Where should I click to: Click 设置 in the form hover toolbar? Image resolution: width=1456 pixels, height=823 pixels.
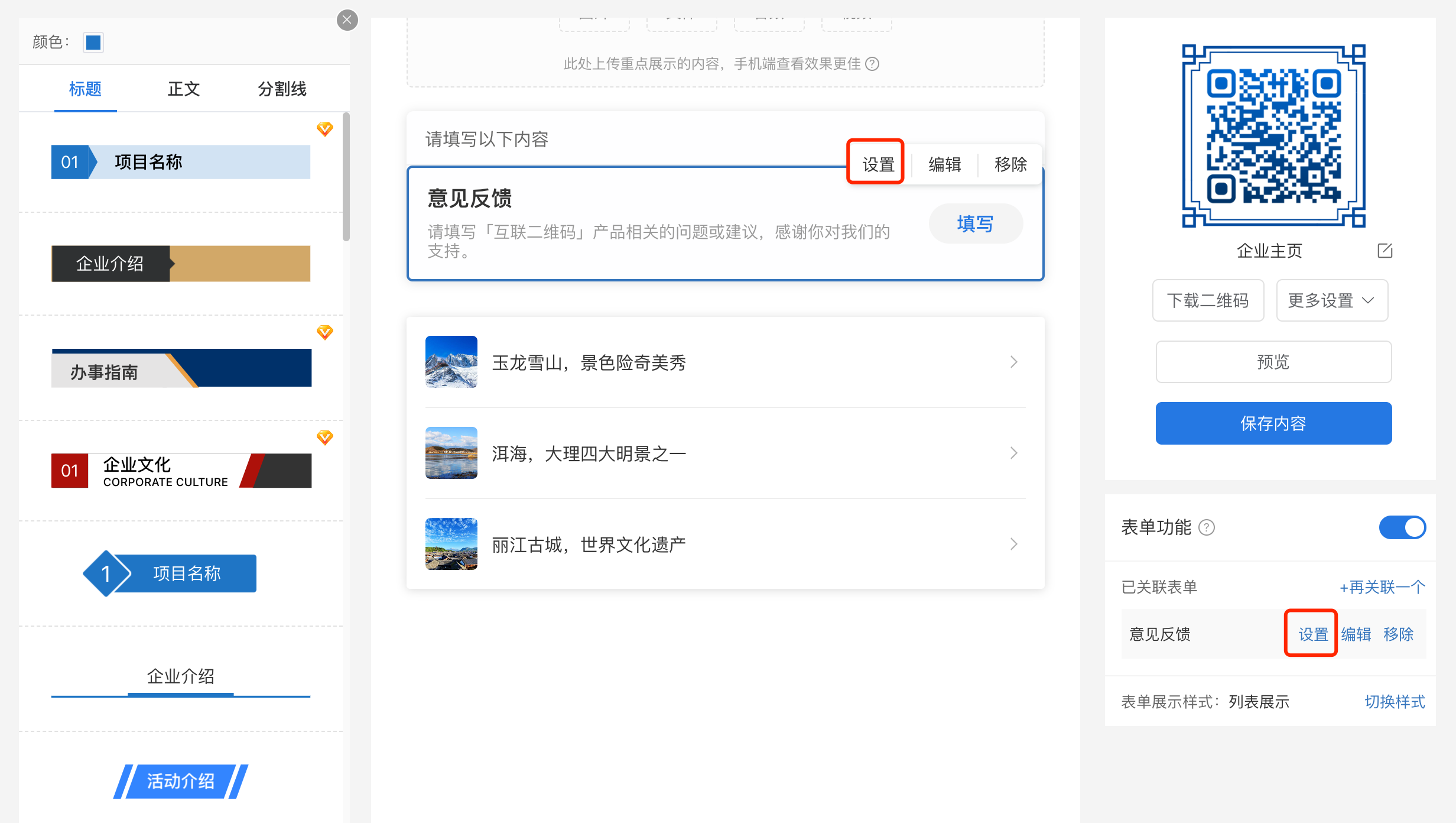click(x=877, y=164)
